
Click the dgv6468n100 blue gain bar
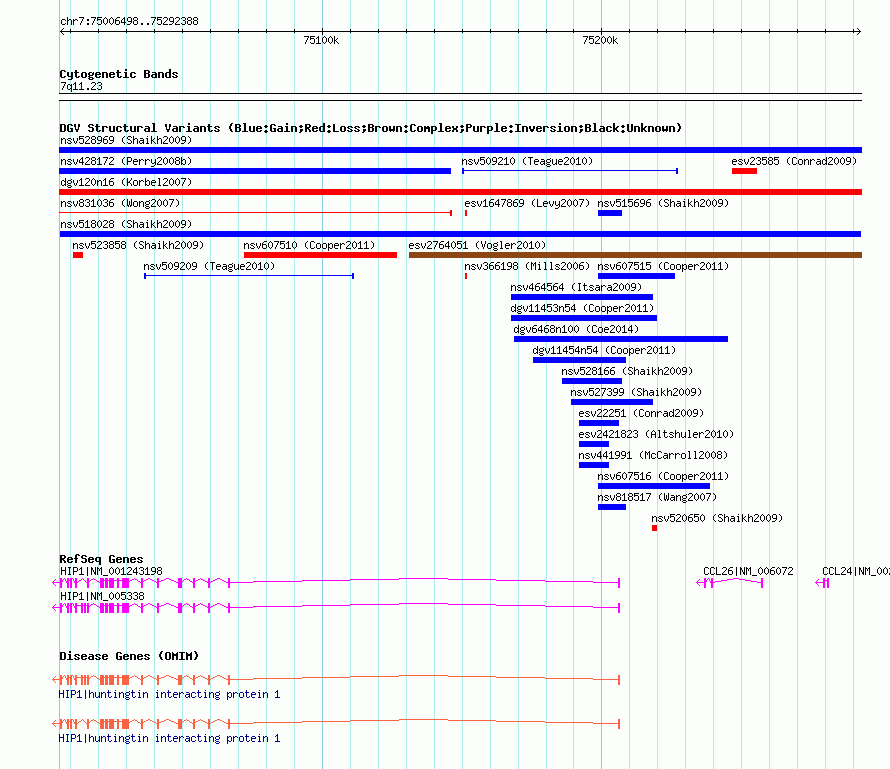[x=620, y=339]
